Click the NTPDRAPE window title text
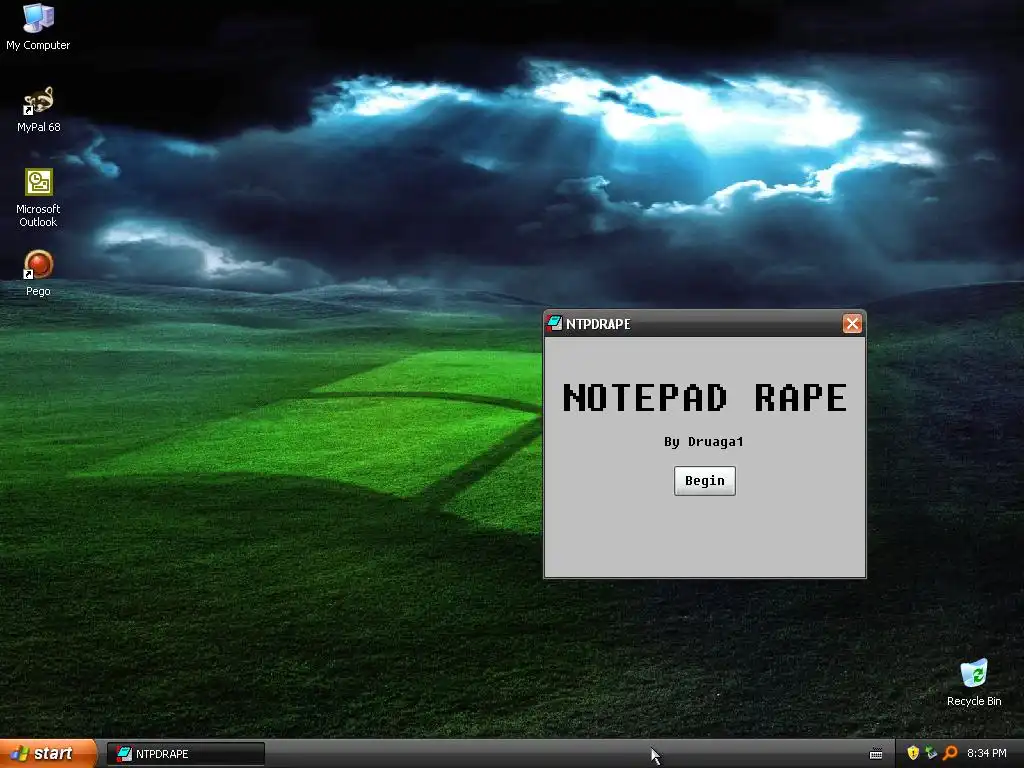Image resolution: width=1024 pixels, height=768 pixels. (598, 324)
